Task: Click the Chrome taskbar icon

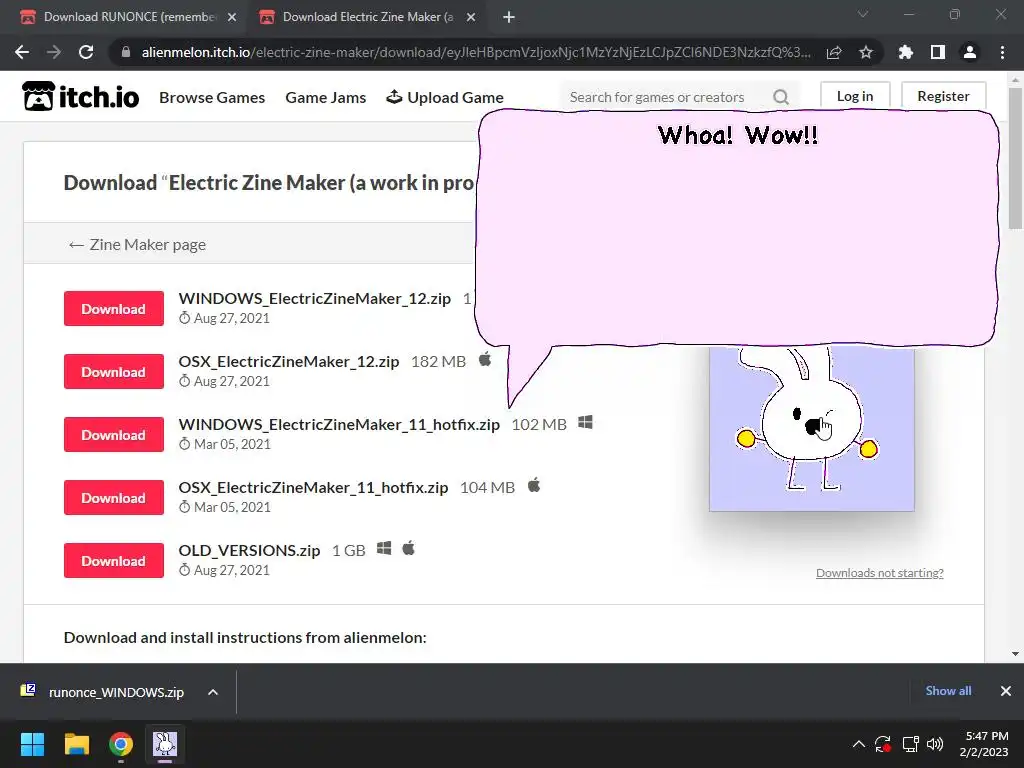Action: point(121,744)
